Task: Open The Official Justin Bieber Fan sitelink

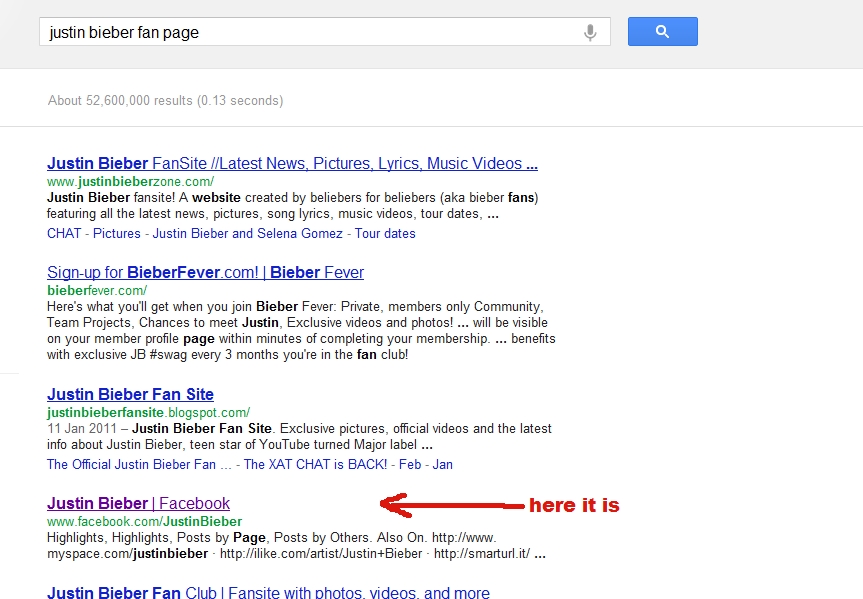Action: 139,464
